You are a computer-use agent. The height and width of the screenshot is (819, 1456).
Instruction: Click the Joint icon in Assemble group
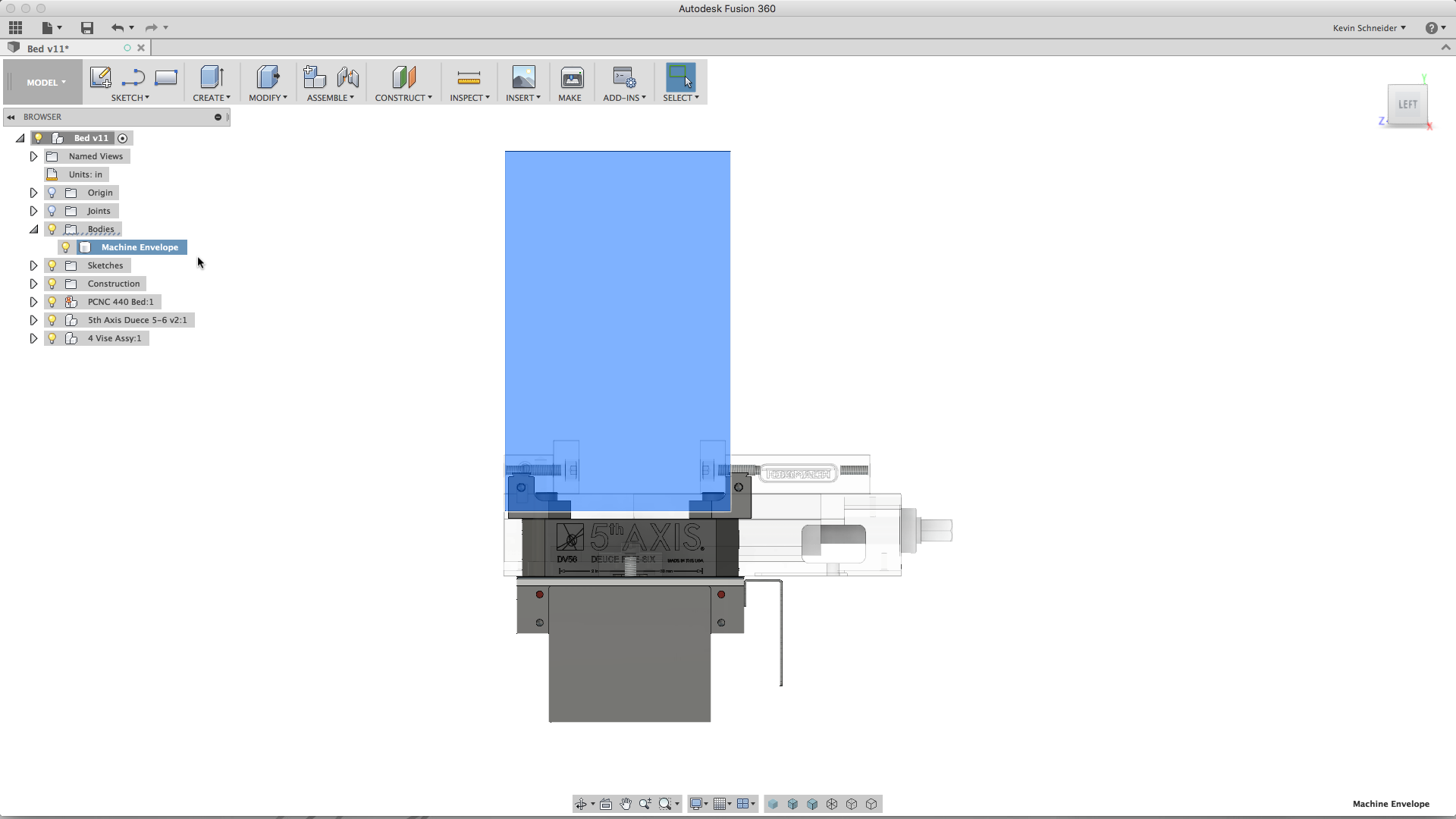[348, 77]
